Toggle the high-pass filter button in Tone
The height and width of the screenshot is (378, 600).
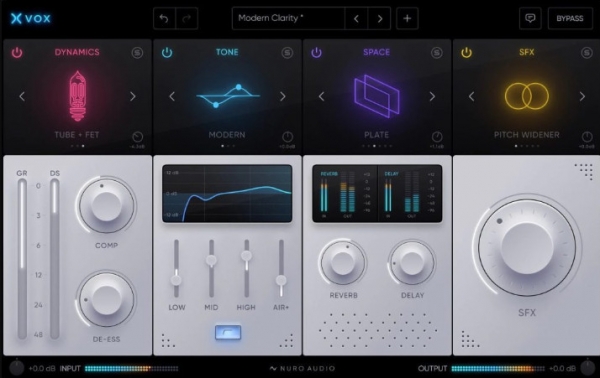228,332
